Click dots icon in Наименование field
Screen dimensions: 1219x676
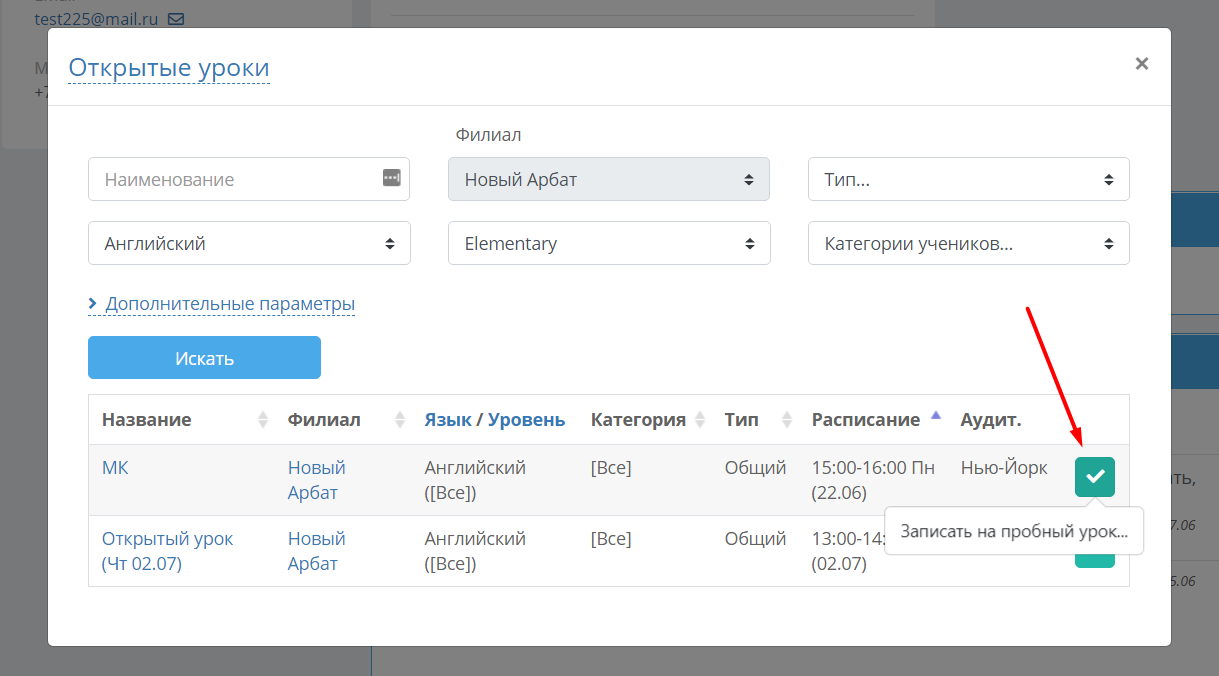392,178
